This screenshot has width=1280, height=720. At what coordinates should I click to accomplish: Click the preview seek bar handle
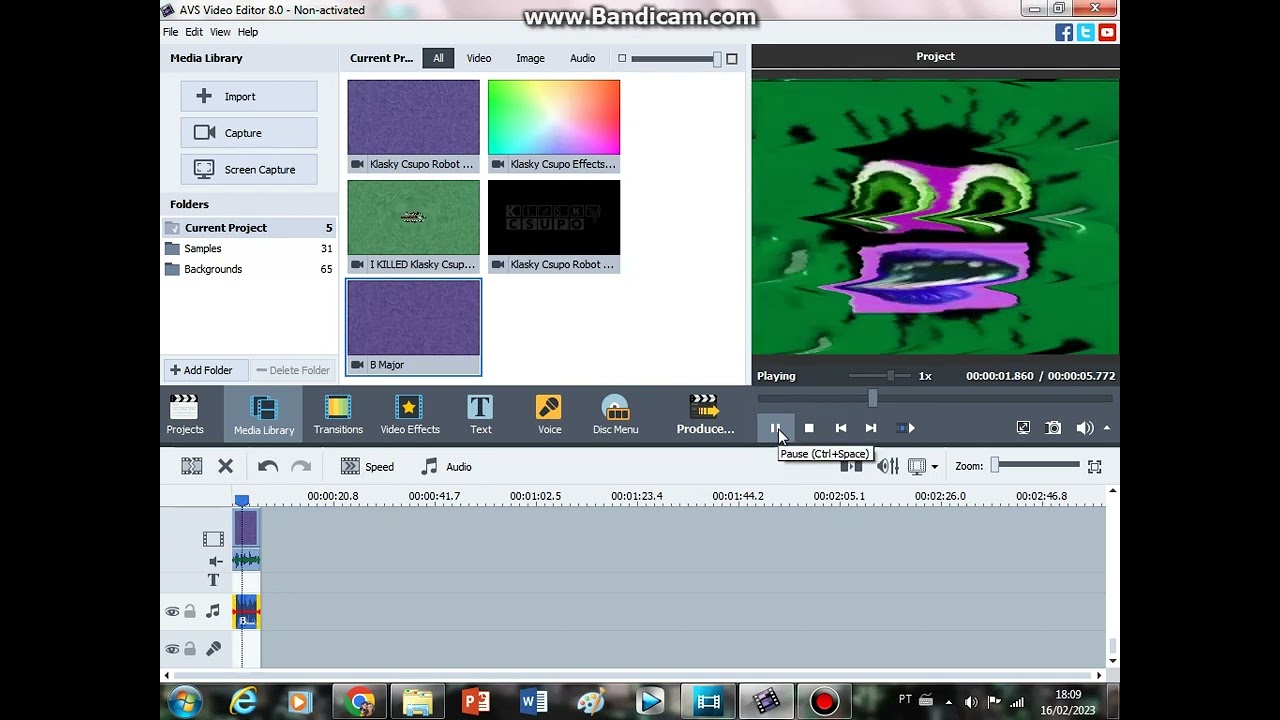873,398
